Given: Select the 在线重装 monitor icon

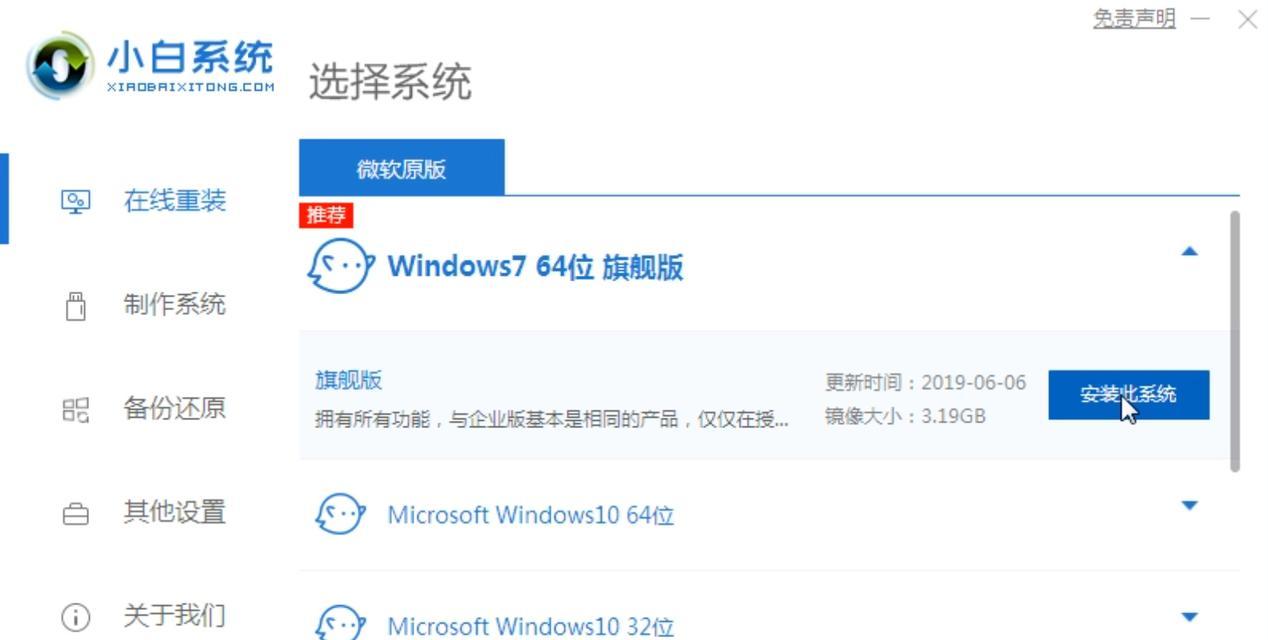Looking at the screenshot, I should (x=76, y=202).
